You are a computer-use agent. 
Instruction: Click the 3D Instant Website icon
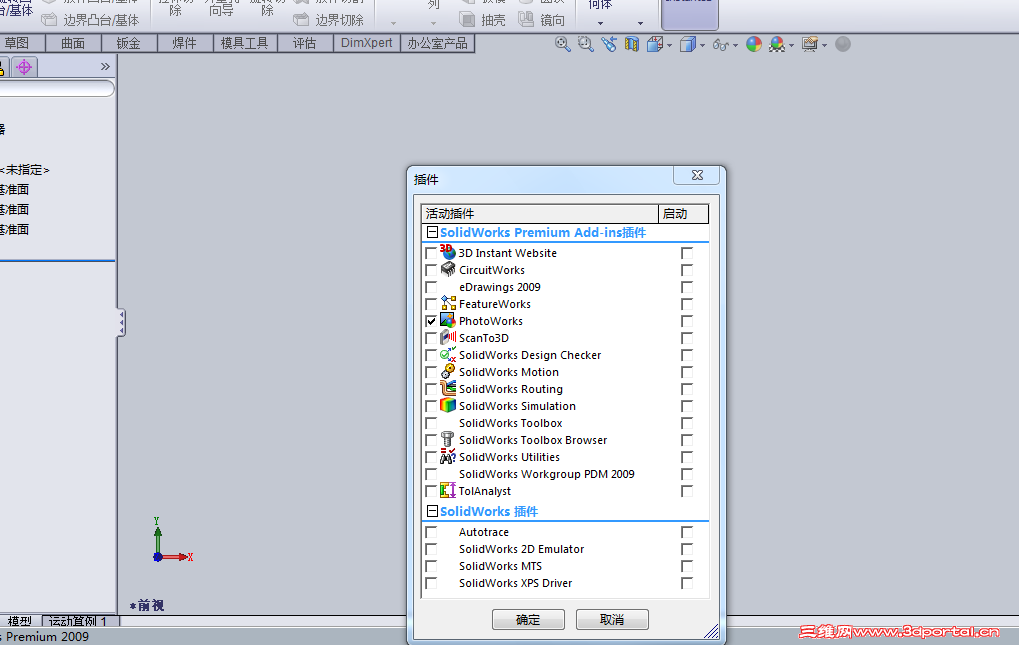447,251
